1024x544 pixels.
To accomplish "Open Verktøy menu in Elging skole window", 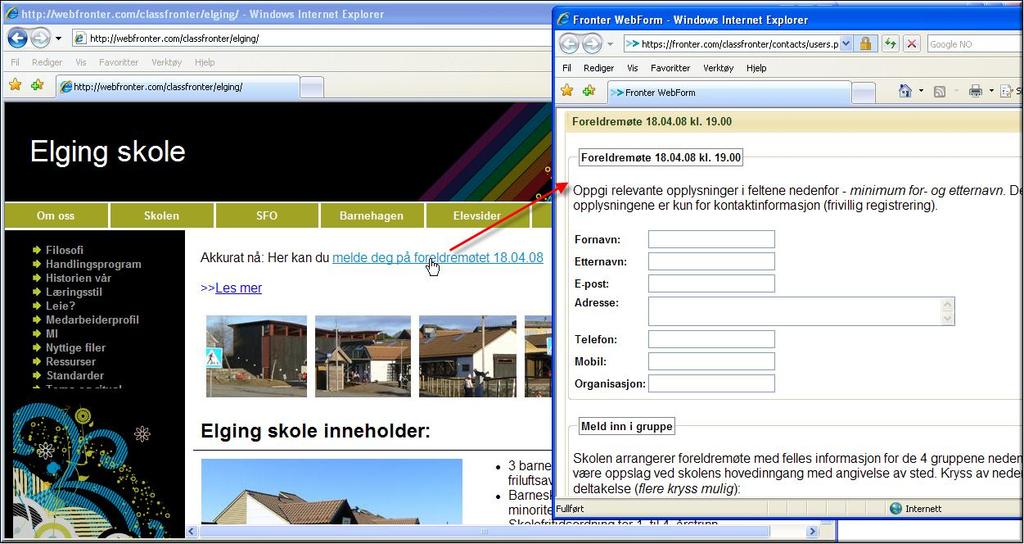I will (167, 62).
